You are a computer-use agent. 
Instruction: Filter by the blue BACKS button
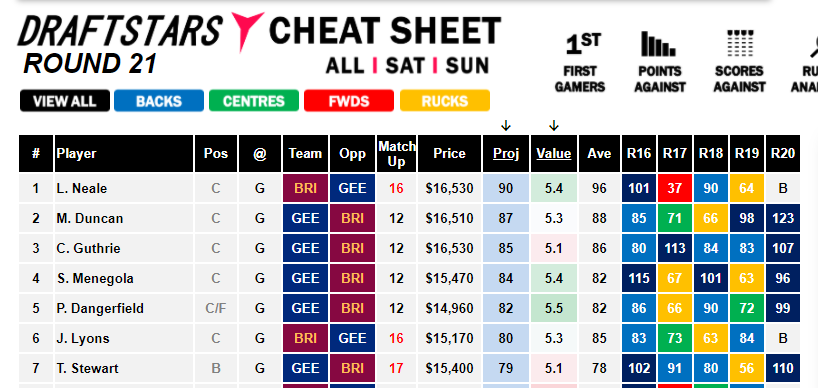coord(159,101)
